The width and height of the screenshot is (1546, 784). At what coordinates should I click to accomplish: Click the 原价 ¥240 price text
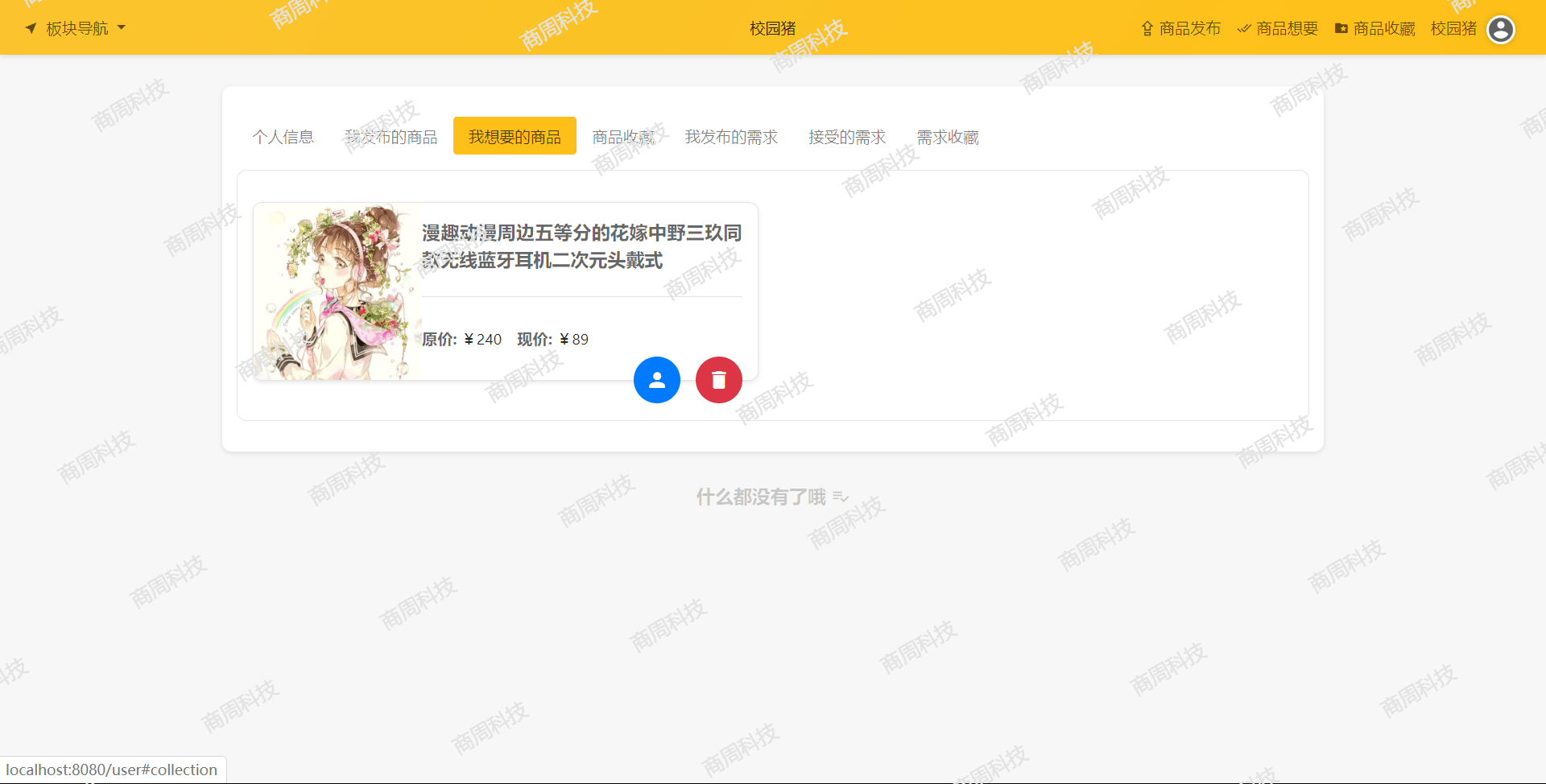(461, 340)
